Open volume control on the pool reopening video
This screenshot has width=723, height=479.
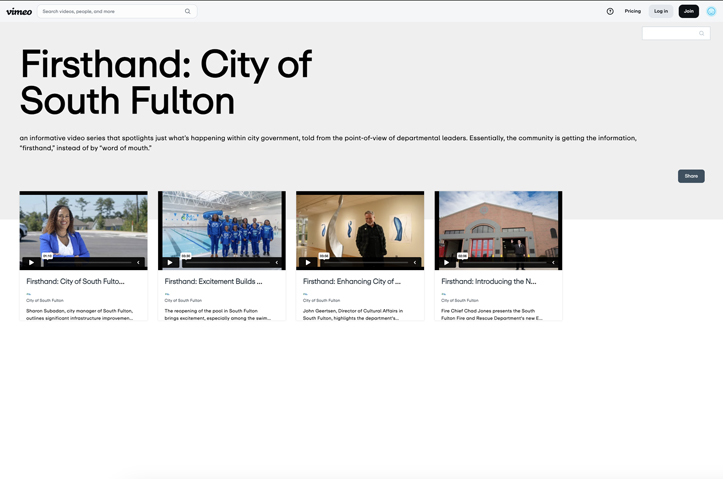[277, 263]
